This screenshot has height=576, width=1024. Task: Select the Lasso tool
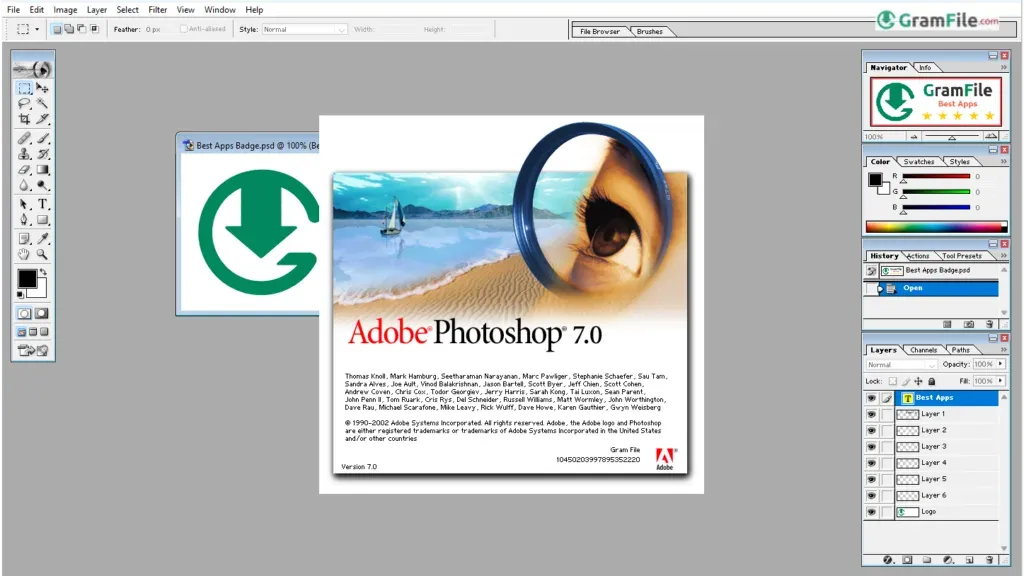point(24,103)
